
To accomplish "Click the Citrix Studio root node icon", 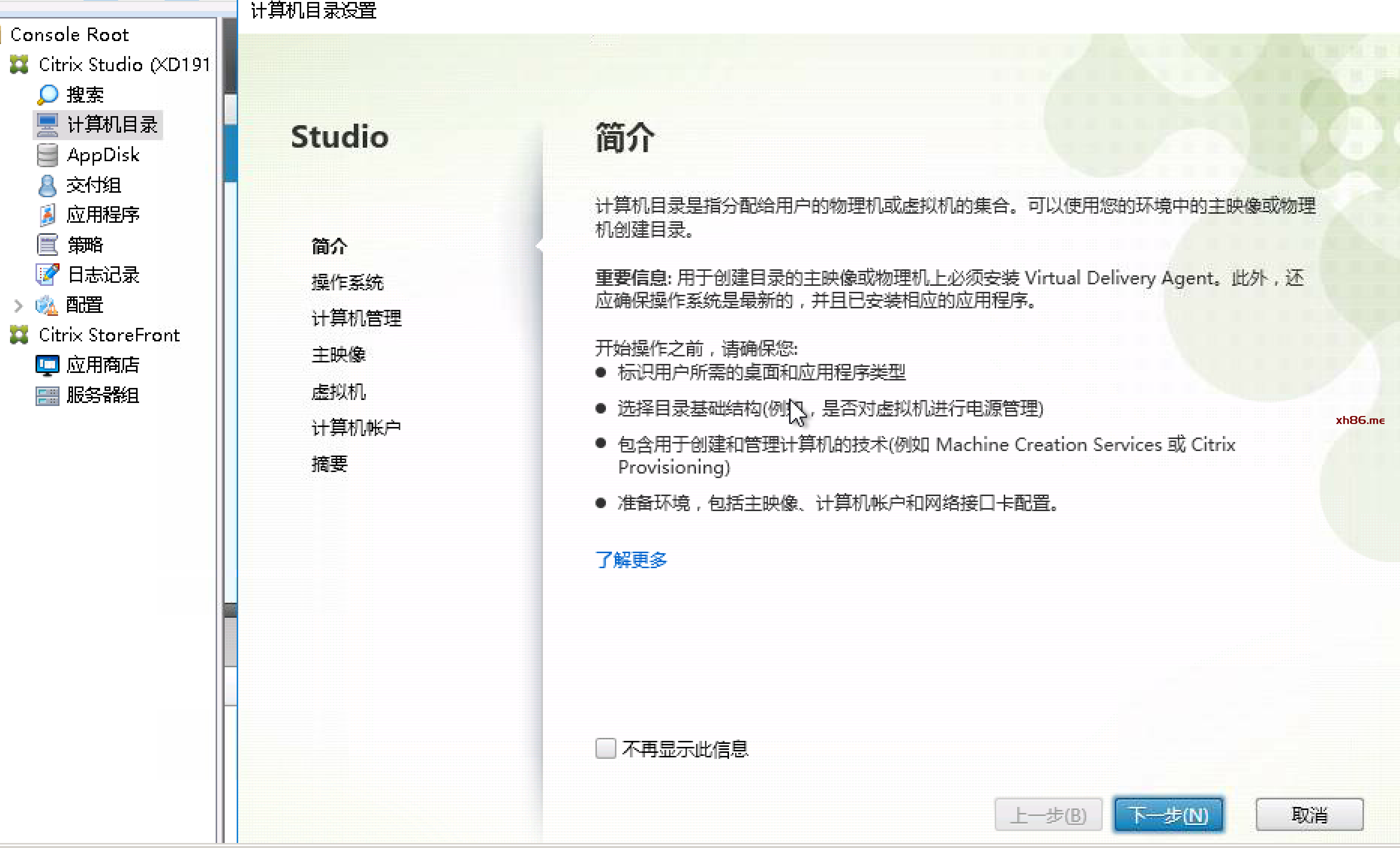I will click(20, 64).
